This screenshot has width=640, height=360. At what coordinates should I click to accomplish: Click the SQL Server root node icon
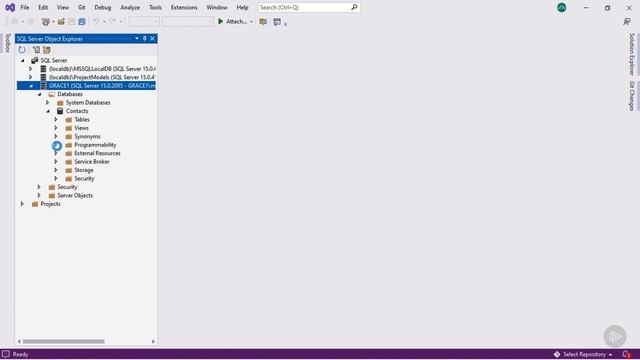pos(35,60)
